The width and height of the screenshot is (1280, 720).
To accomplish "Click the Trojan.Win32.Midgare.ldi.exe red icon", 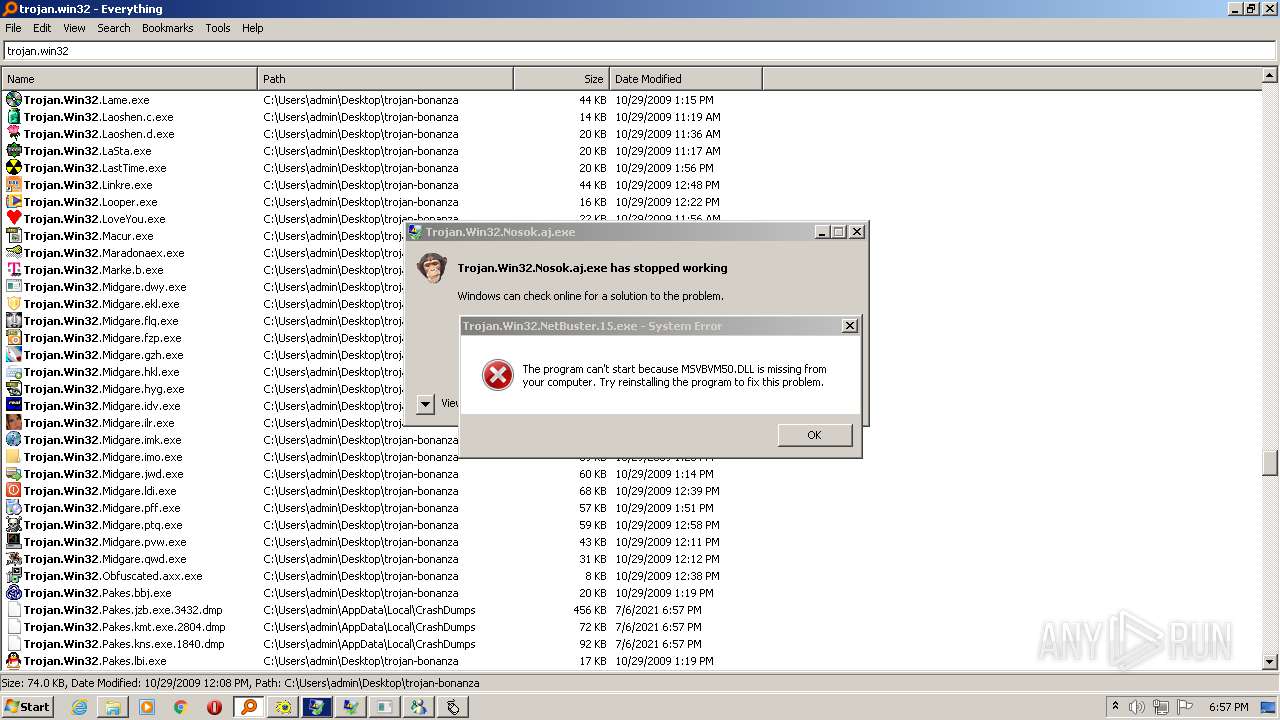I will (x=14, y=491).
